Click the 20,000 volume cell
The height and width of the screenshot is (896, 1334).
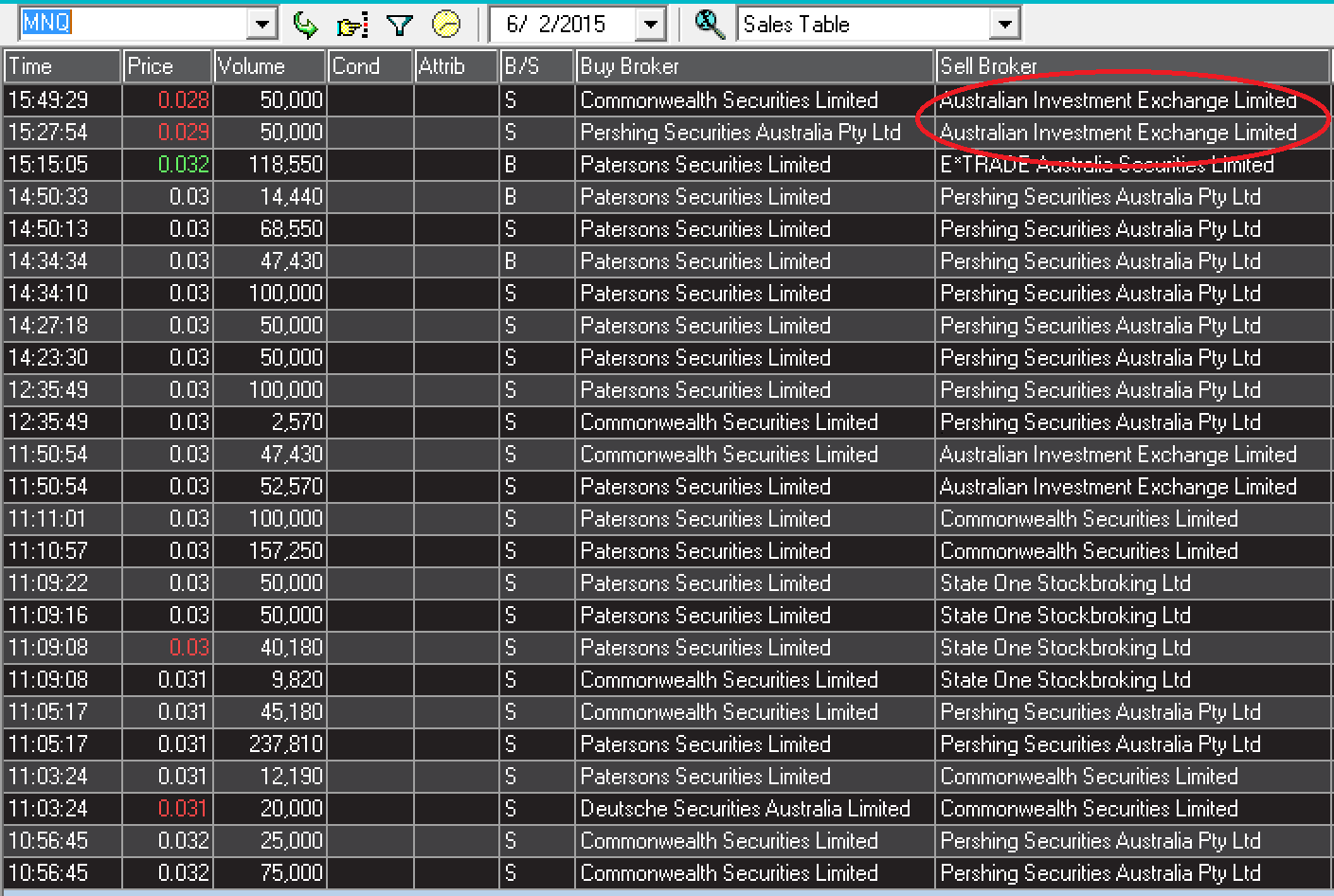[270, 809]
